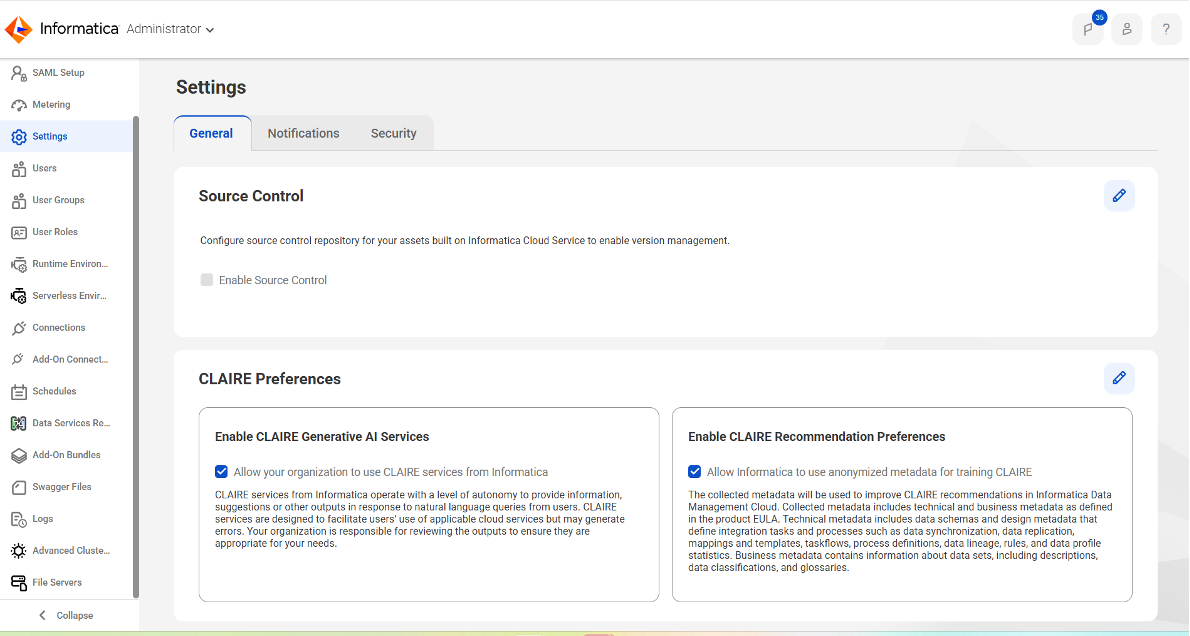
Task: Click the SAML Setup sidebar icon
Action: pos(18,73)
